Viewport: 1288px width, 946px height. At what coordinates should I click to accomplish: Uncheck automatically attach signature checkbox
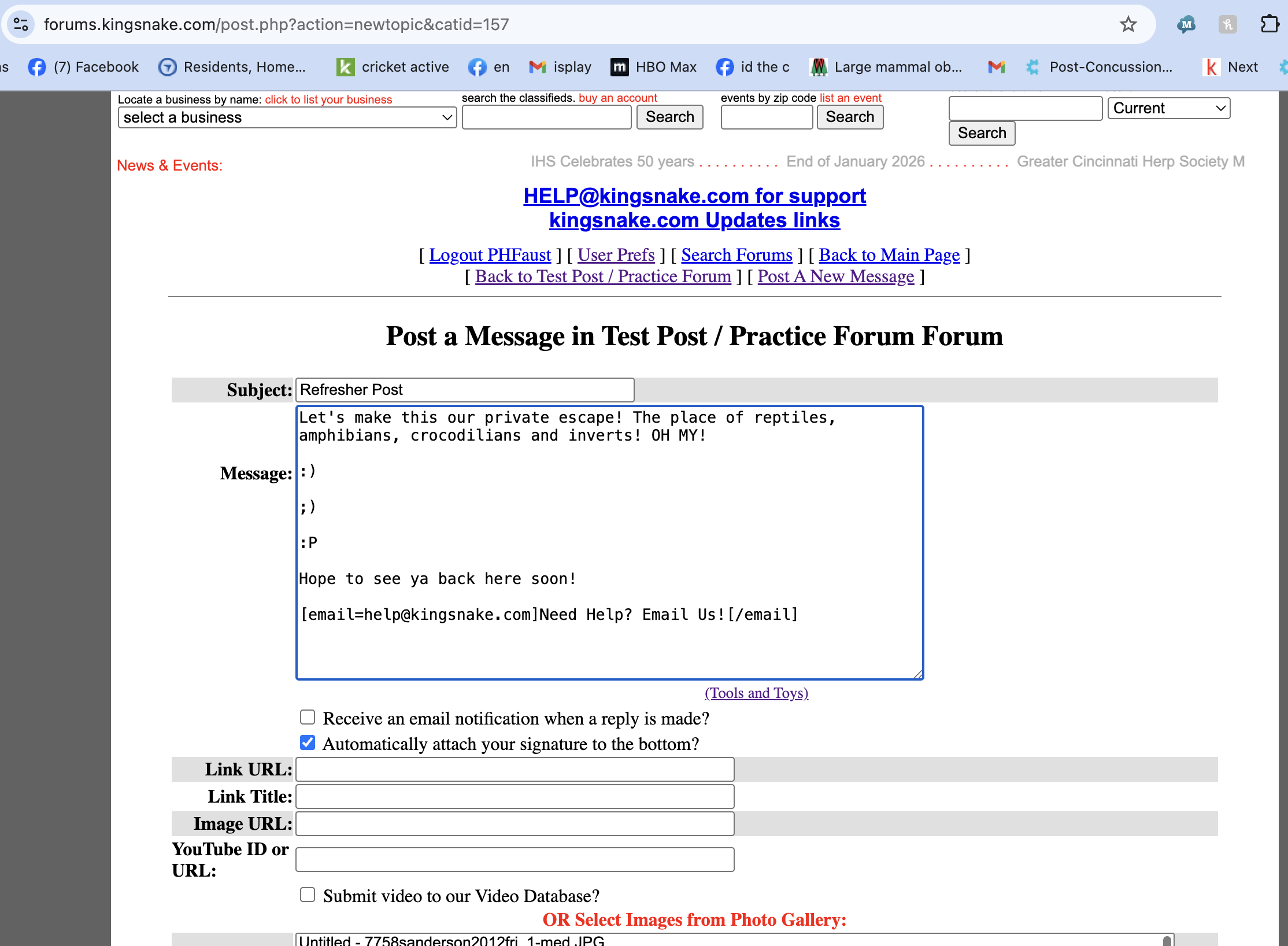coord(308,742)
